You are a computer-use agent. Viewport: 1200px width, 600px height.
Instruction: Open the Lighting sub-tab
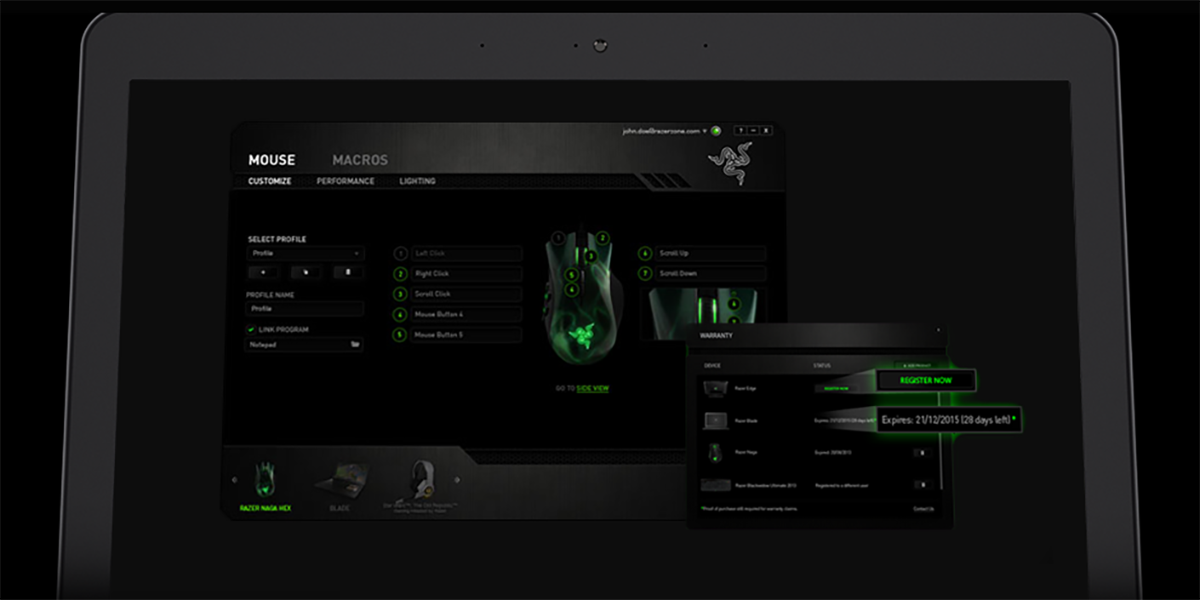click(417, 182)
